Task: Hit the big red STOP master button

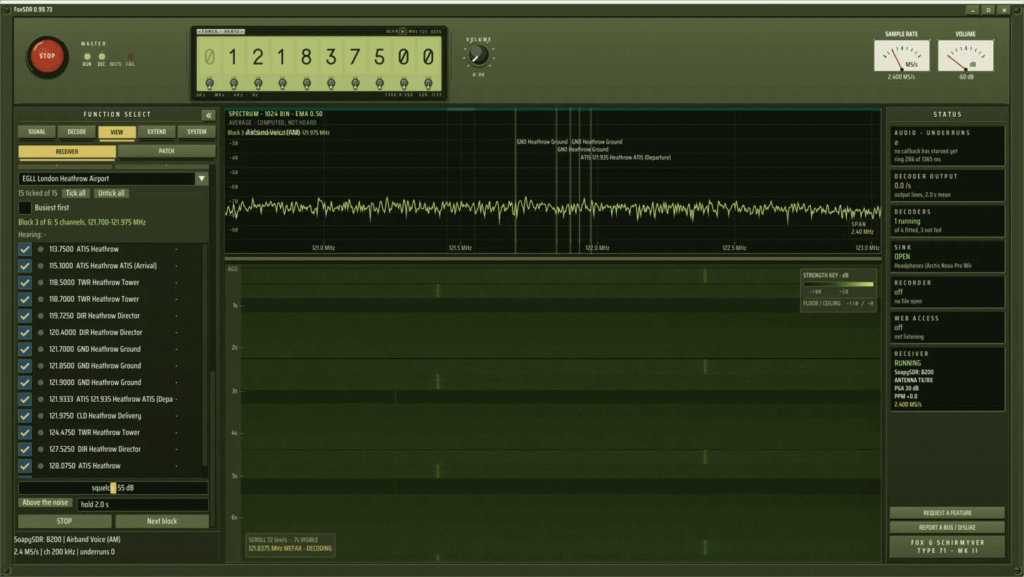Action: coord(47,56)
